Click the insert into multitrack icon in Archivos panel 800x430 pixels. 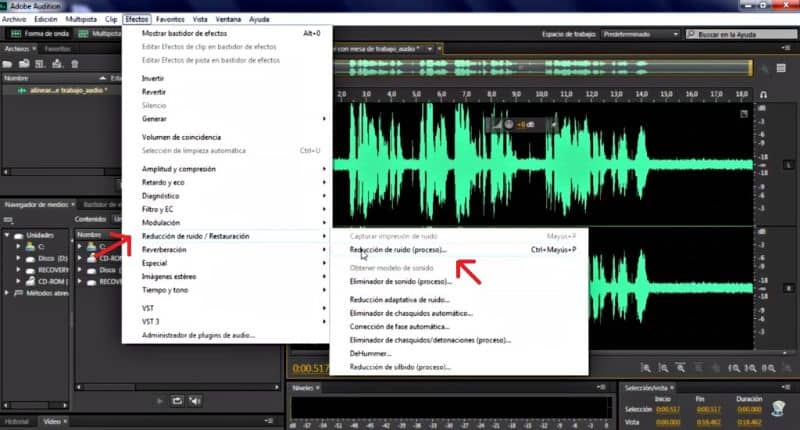tap(57, 64)
